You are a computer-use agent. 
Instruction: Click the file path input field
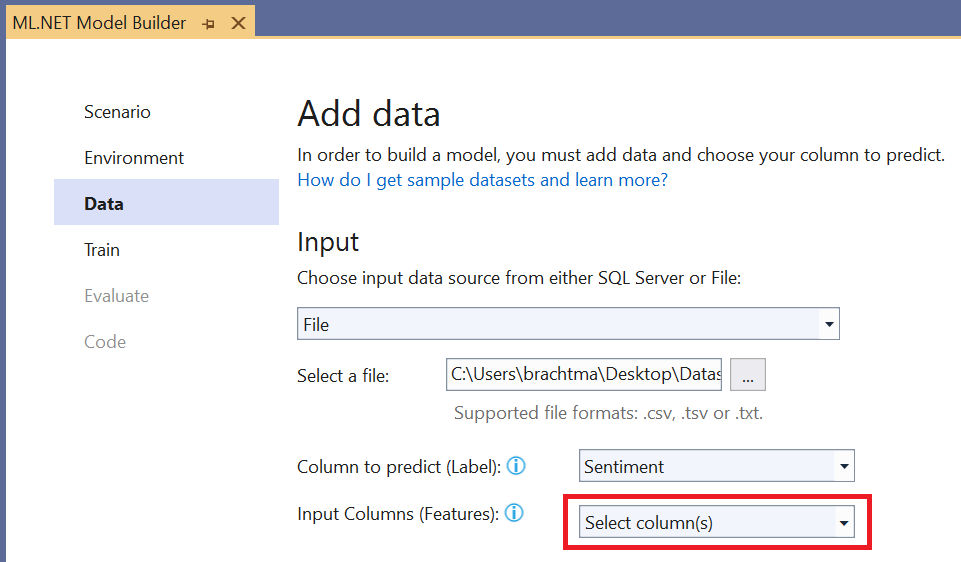[583, 374]
